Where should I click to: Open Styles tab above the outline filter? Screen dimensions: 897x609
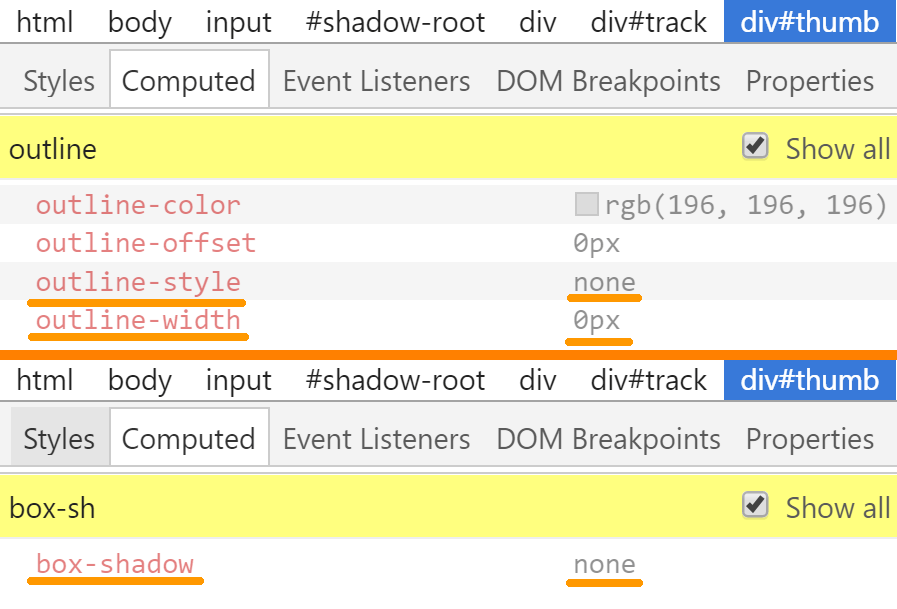59,81
